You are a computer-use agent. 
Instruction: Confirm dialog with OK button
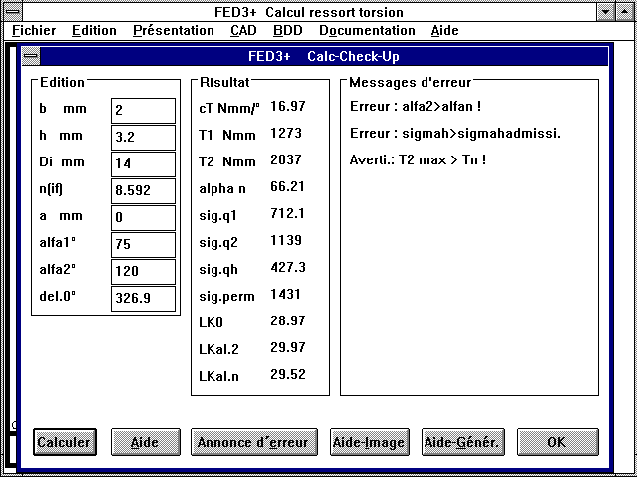click(557, 442)
